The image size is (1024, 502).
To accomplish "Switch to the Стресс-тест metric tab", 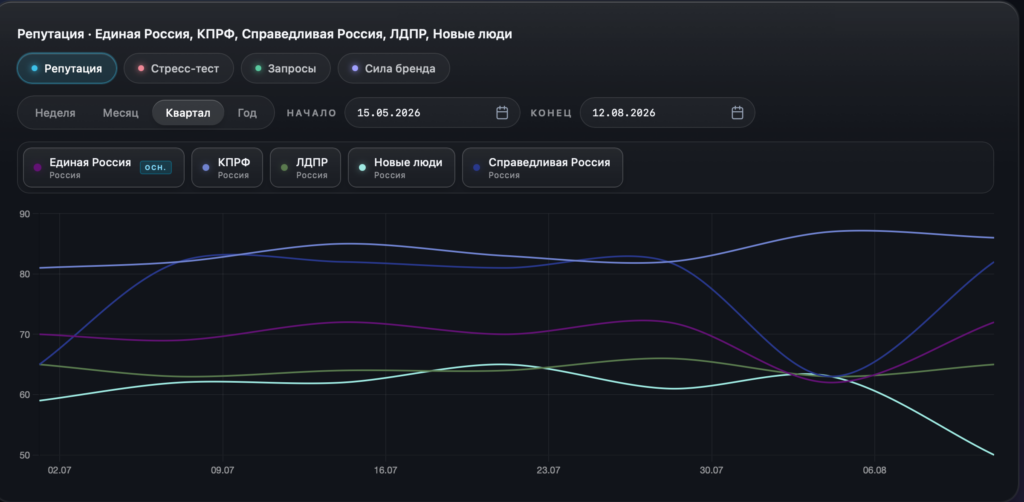I will pos(178,69).
